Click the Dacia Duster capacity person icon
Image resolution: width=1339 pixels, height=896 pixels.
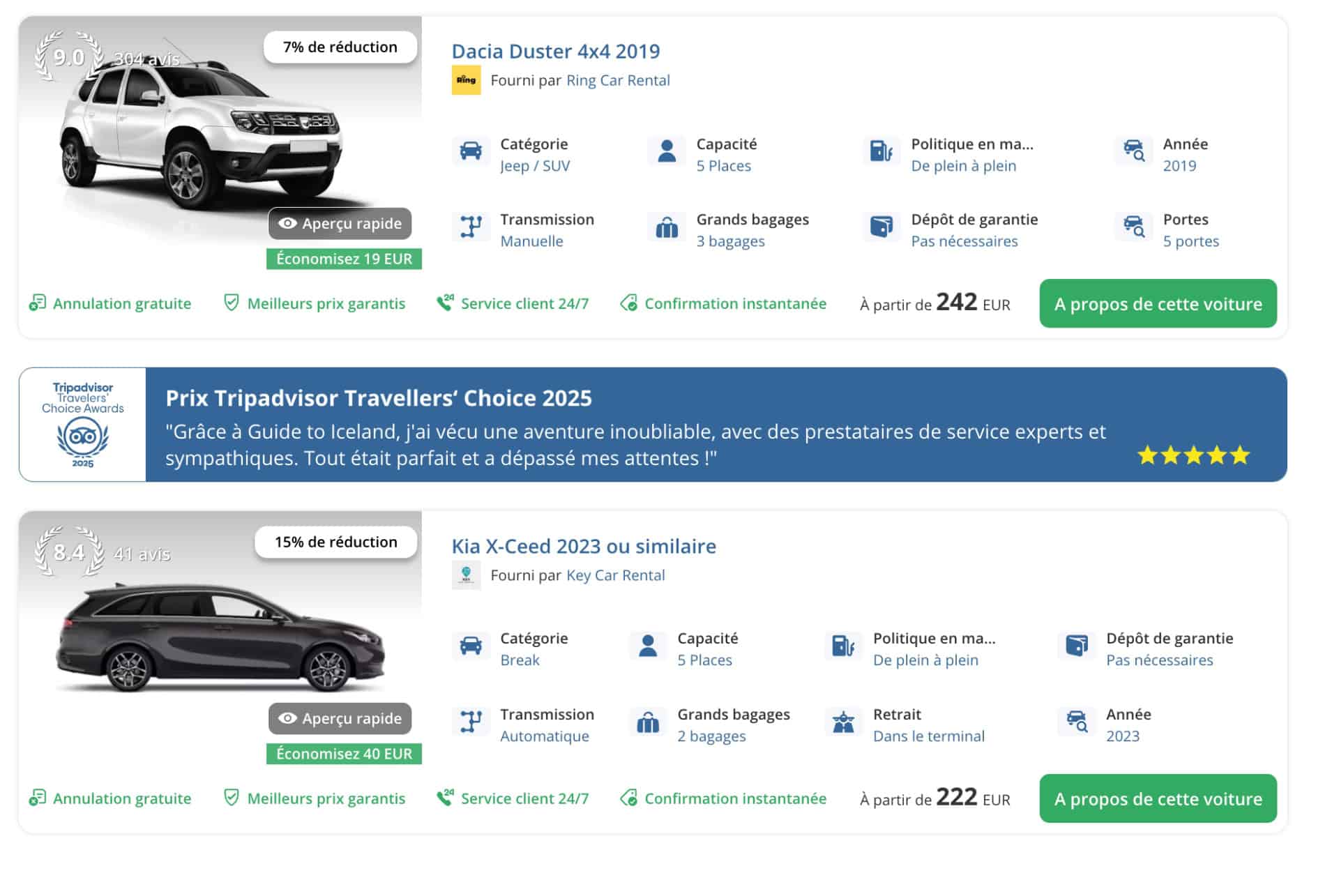[667, 151]
